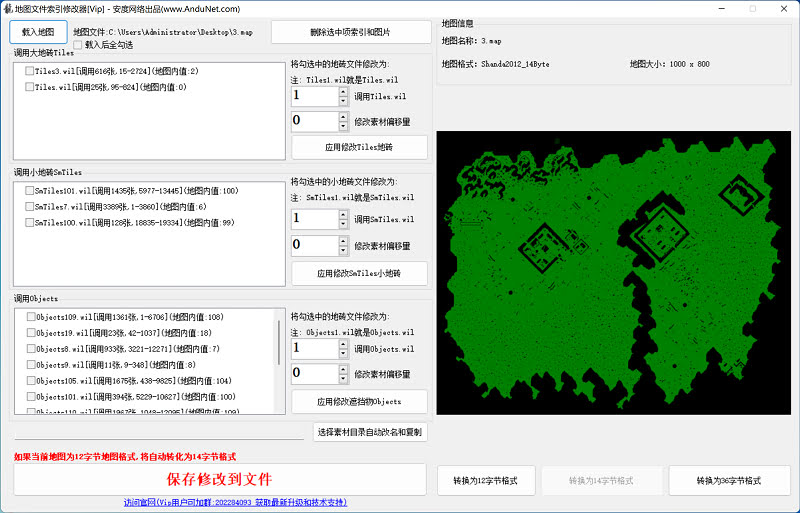
Task: Click 应用修改SmTiles小地砖 button
Action: tap(359, 274)
